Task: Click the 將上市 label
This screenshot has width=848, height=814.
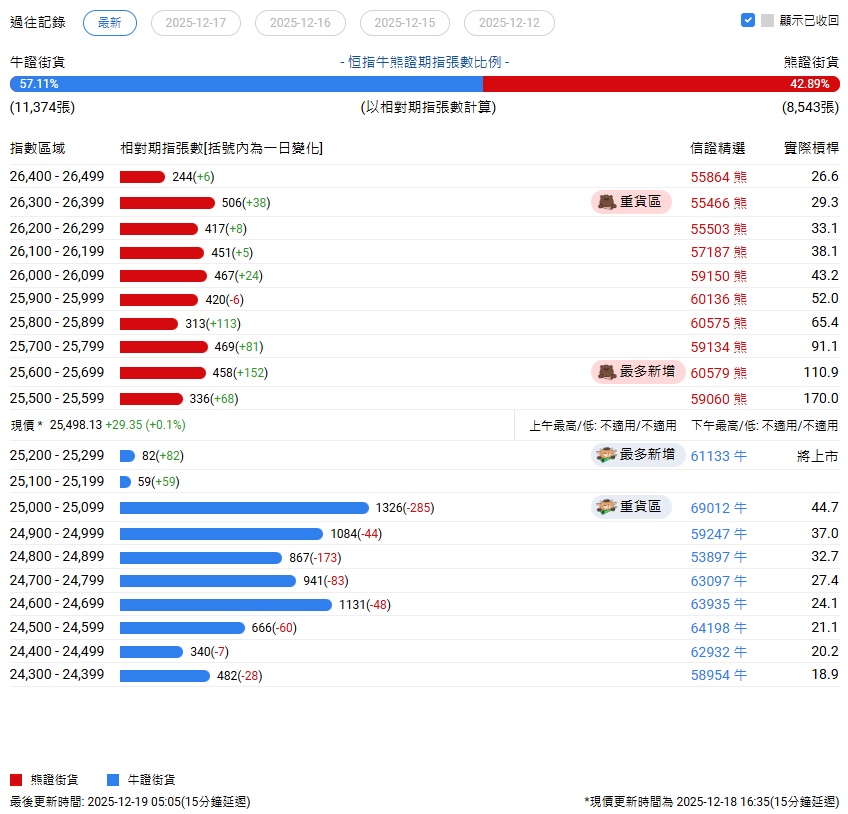Action: pyautogui.click(x=817, y=456)
